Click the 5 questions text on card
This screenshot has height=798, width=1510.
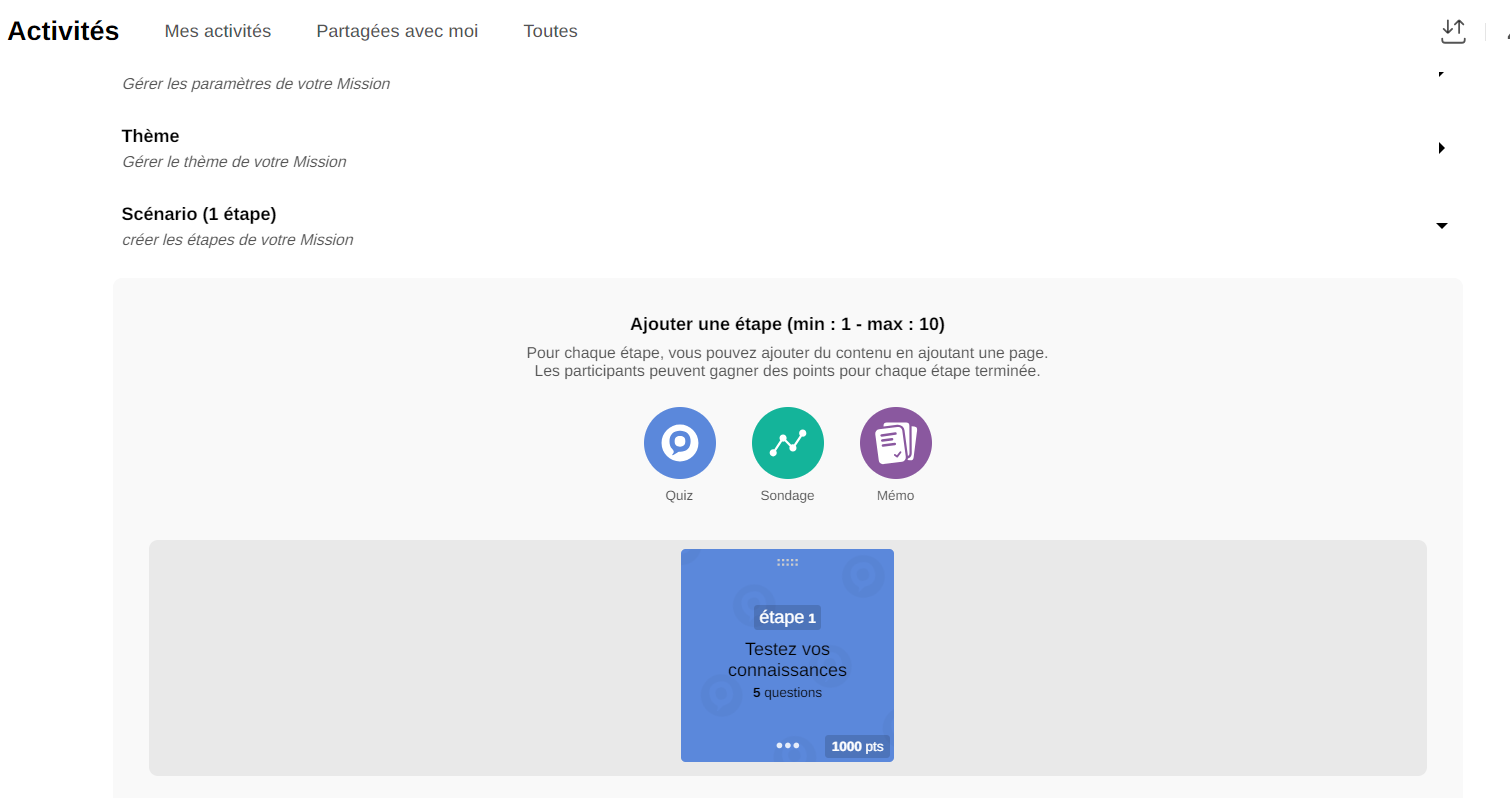[x=787, y=693]
